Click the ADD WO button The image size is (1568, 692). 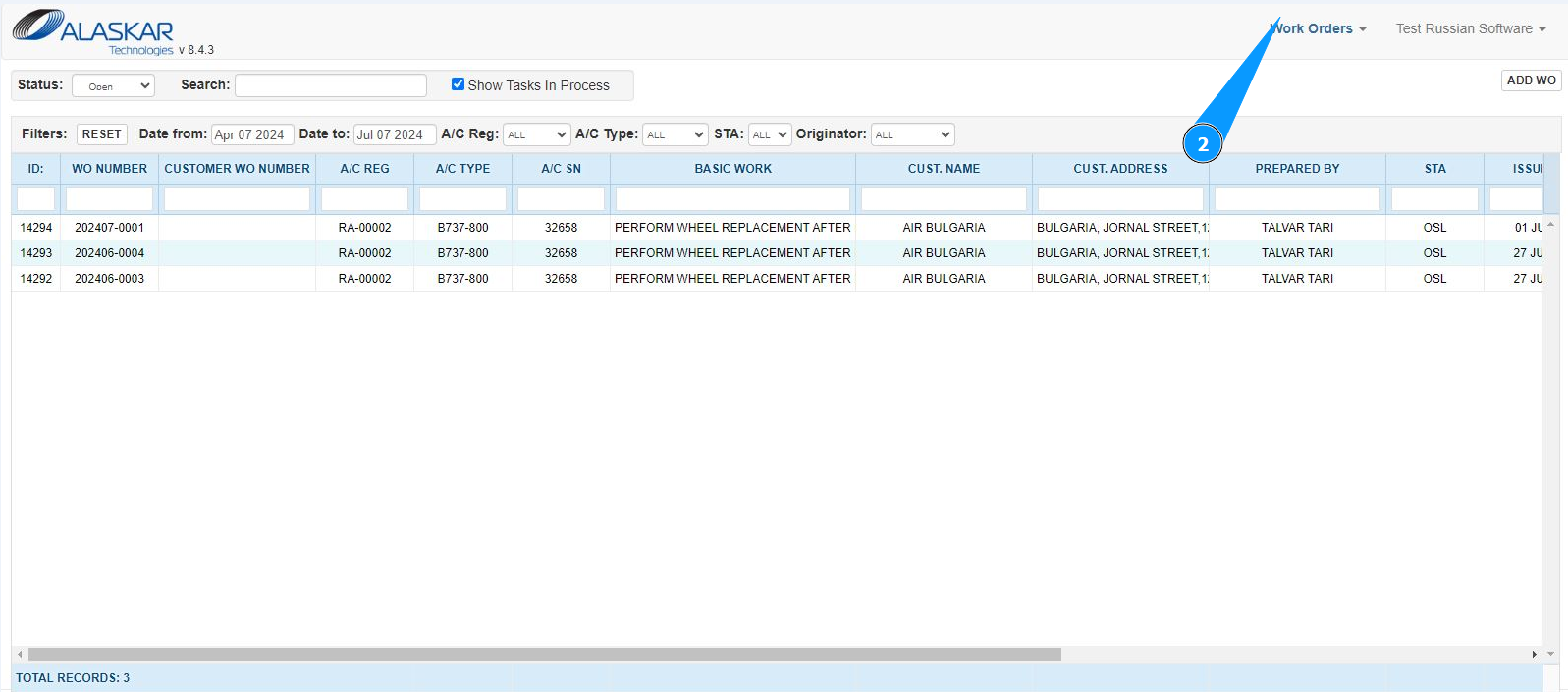pos(1532,80)
